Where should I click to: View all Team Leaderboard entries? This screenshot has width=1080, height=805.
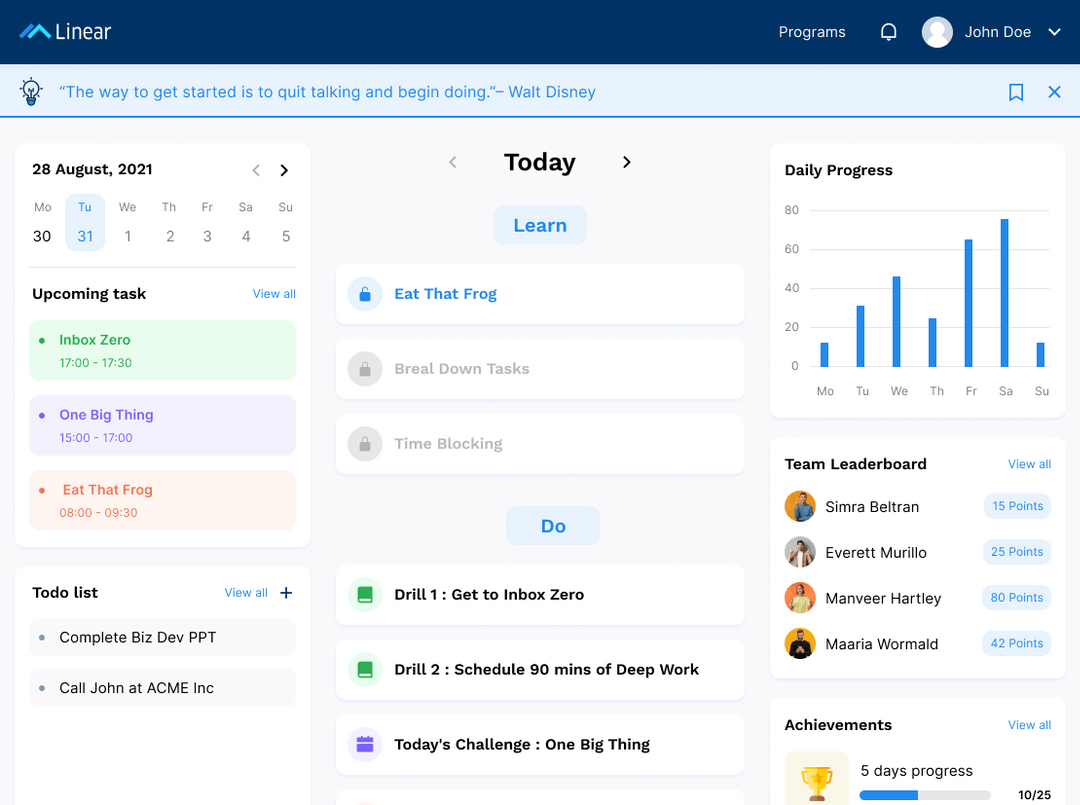tap(1029, 464)
